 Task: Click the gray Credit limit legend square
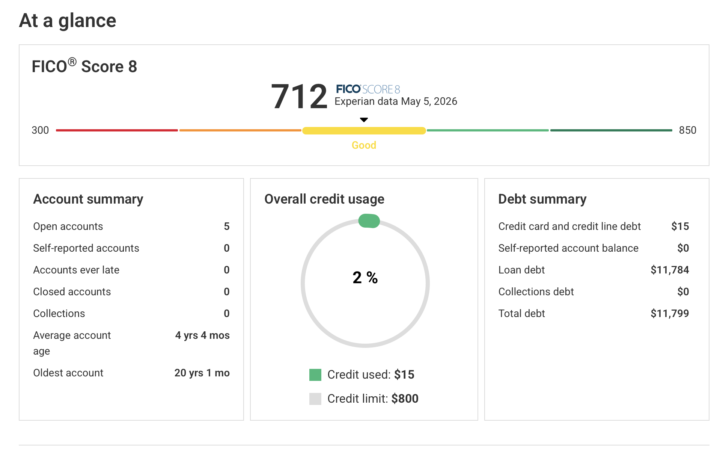coord(315,399)
